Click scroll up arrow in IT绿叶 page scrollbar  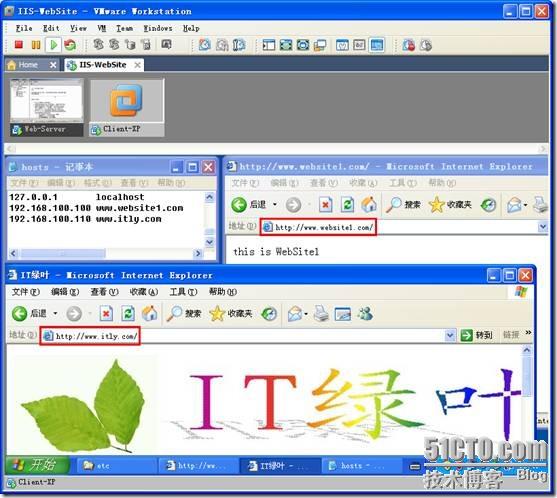tap(526, 351)
